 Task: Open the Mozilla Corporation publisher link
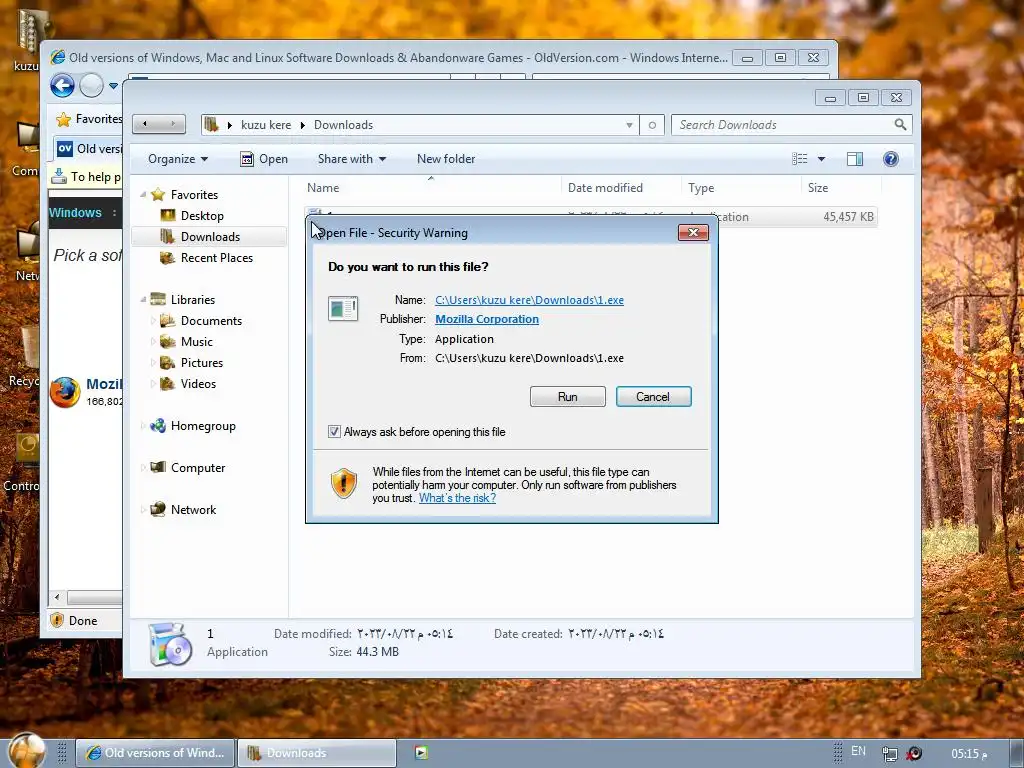487,319
